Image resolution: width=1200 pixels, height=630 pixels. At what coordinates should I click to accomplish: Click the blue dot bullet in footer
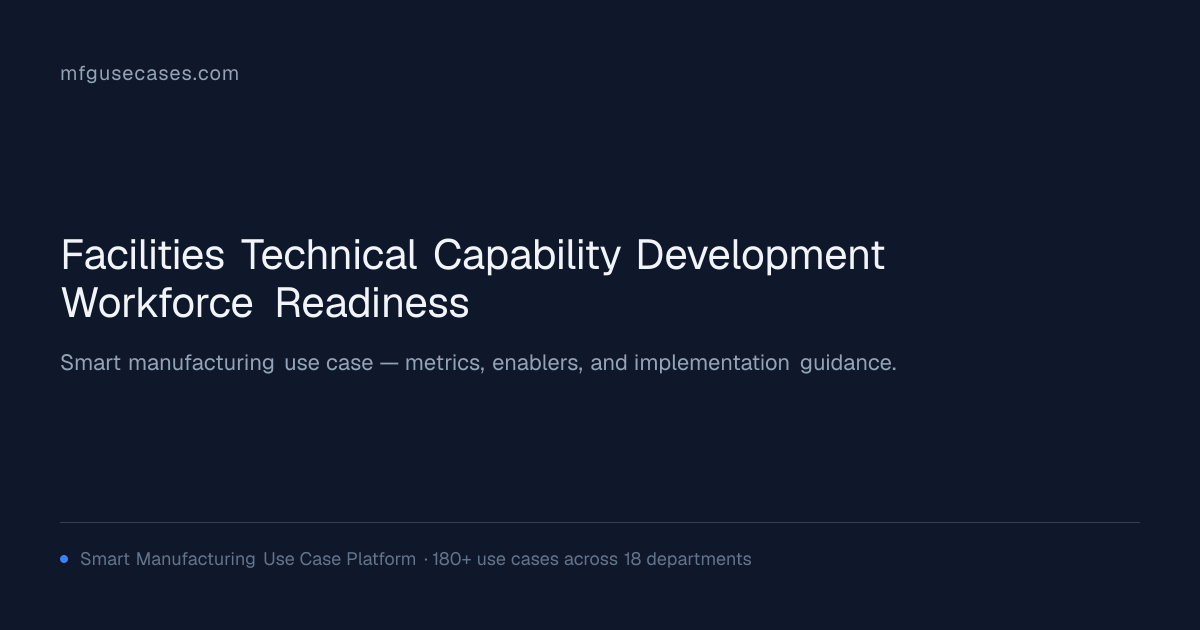(64, 559)
